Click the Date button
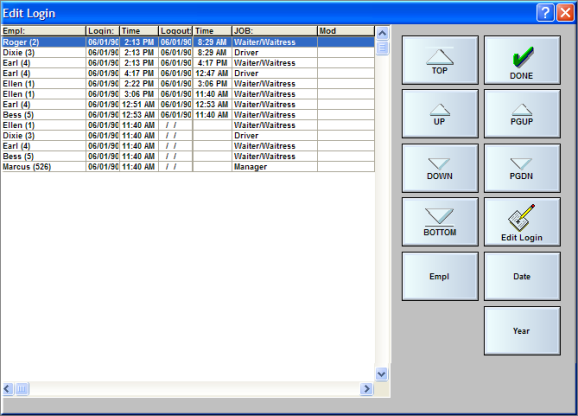Screen dimensions: 578x416 (522, 276)
